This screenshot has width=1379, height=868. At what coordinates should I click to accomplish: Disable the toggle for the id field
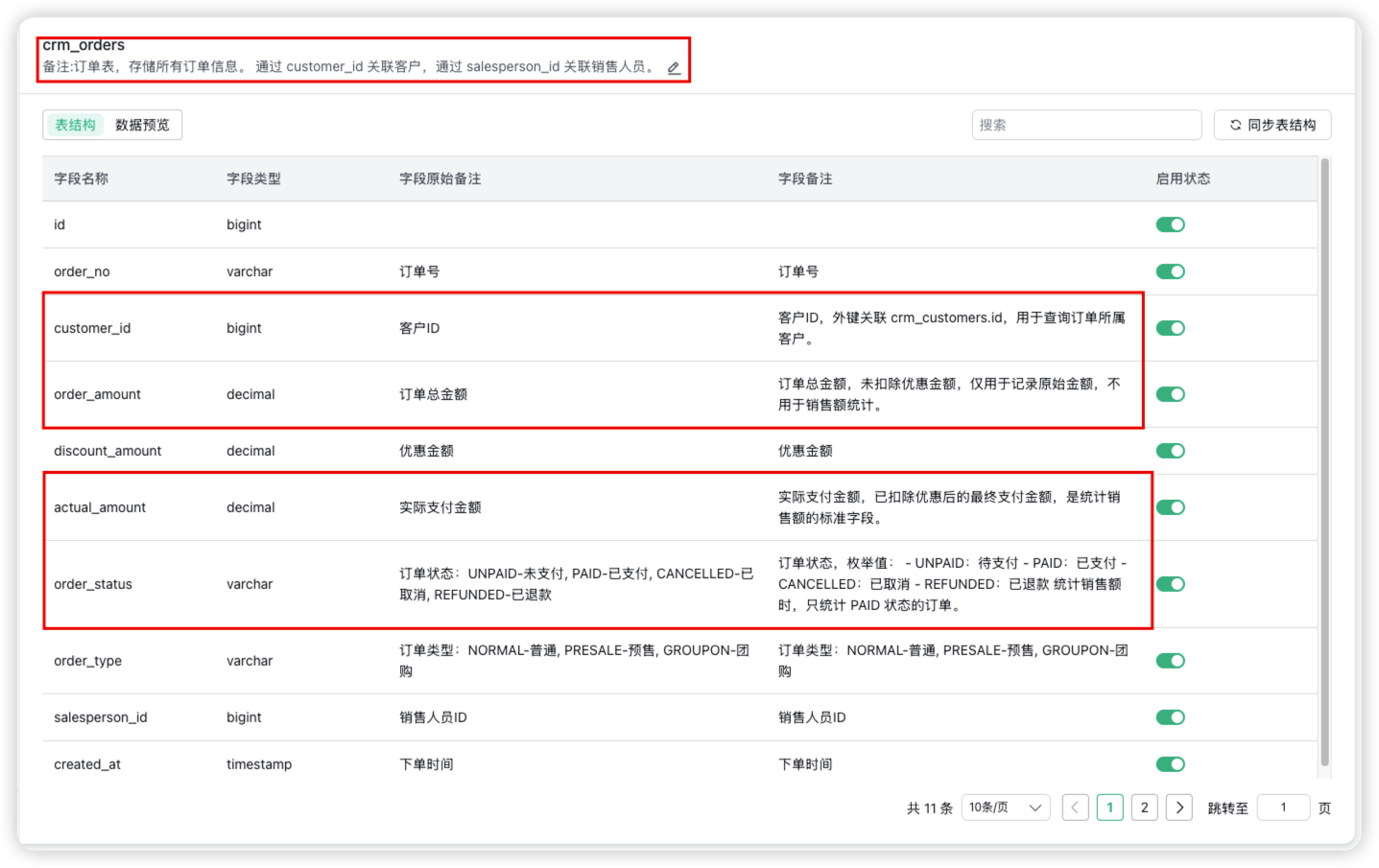tap(1170, 223)
